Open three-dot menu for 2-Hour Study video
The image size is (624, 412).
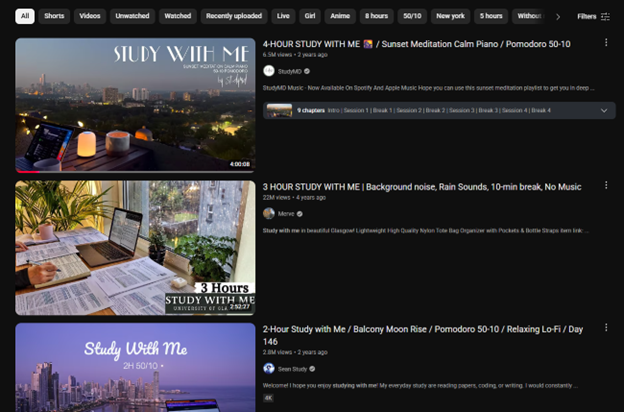point(606,329)
